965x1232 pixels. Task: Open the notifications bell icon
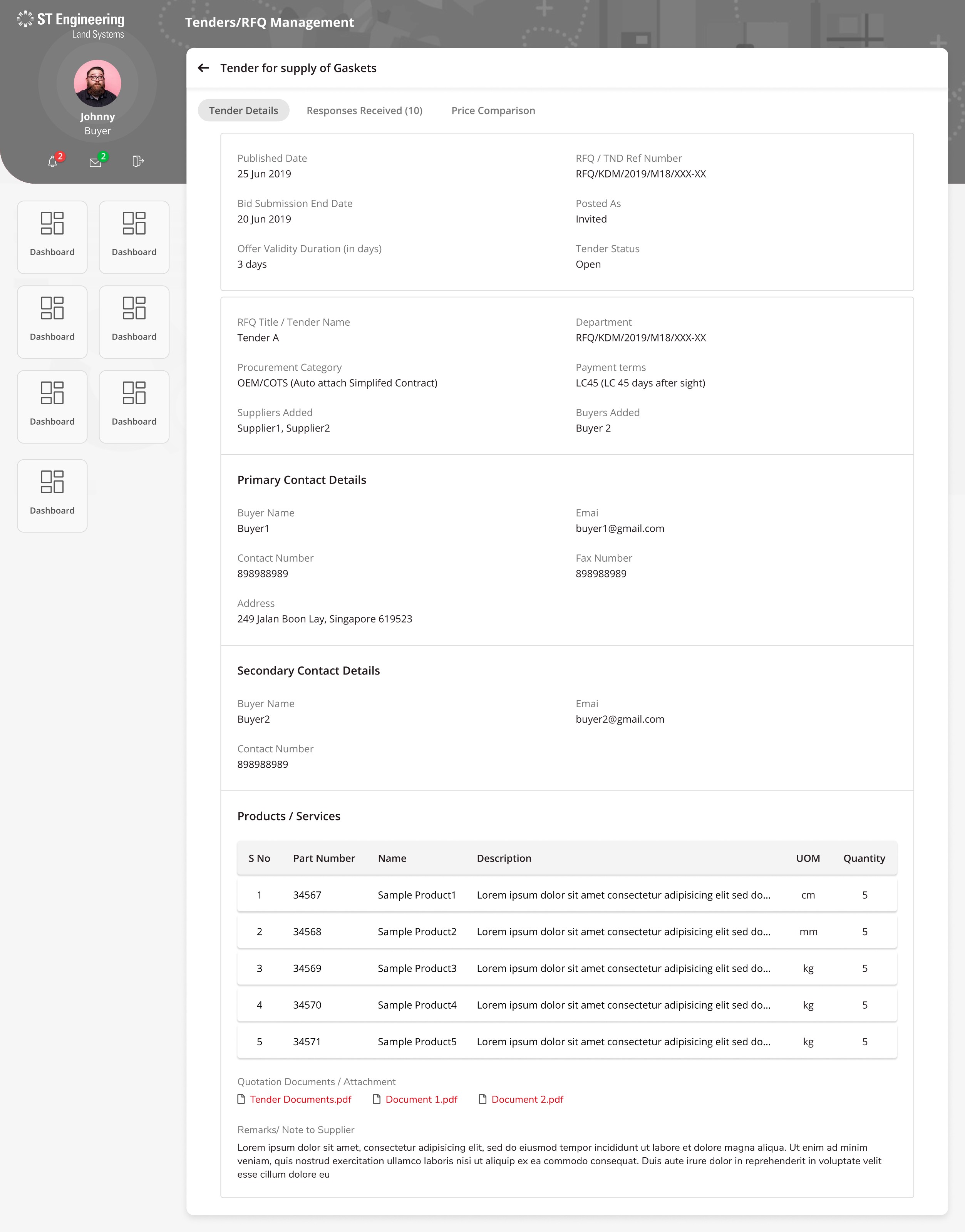click(52, 162)
